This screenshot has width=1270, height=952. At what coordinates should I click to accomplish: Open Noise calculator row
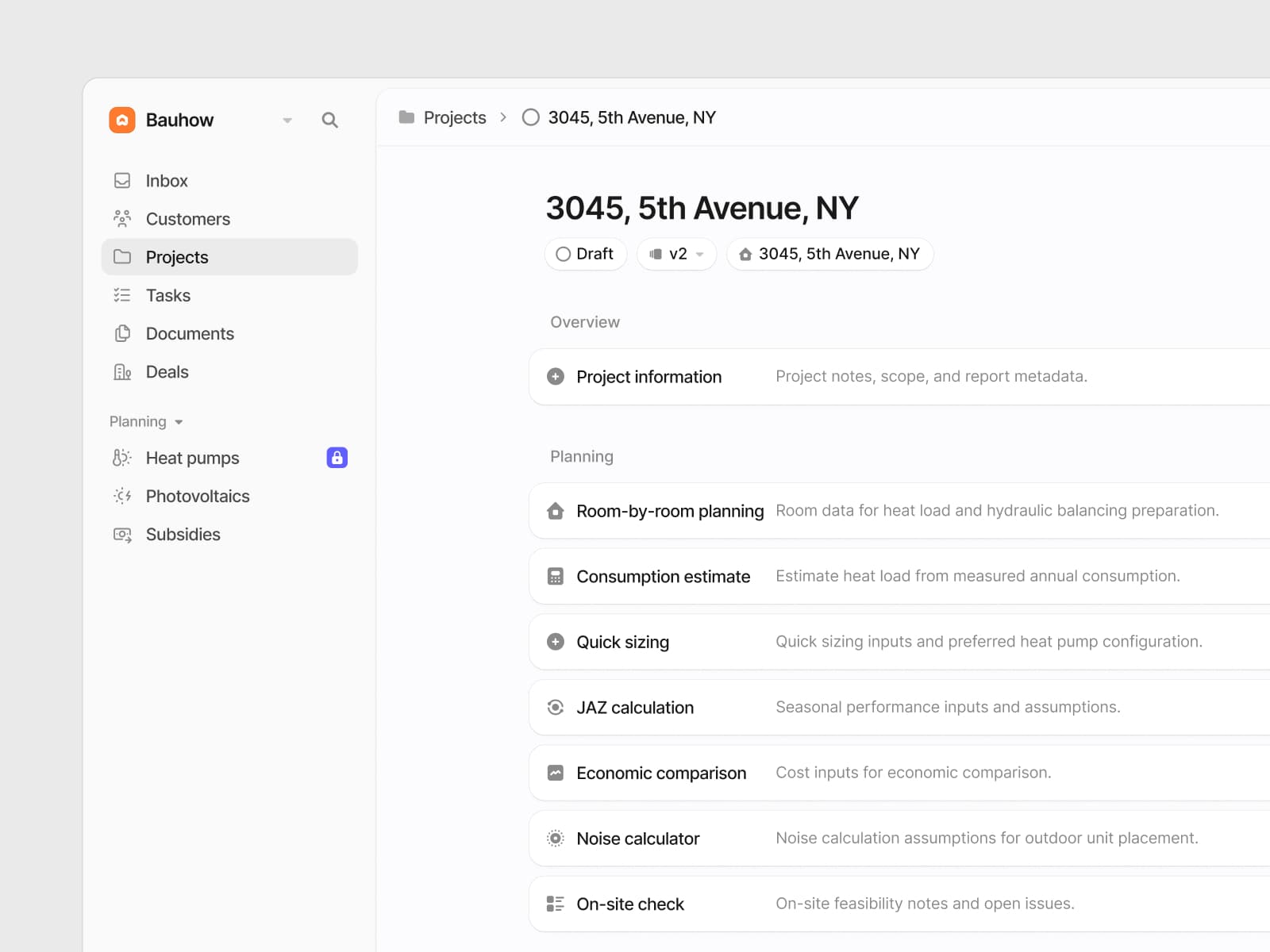[899, 839]
